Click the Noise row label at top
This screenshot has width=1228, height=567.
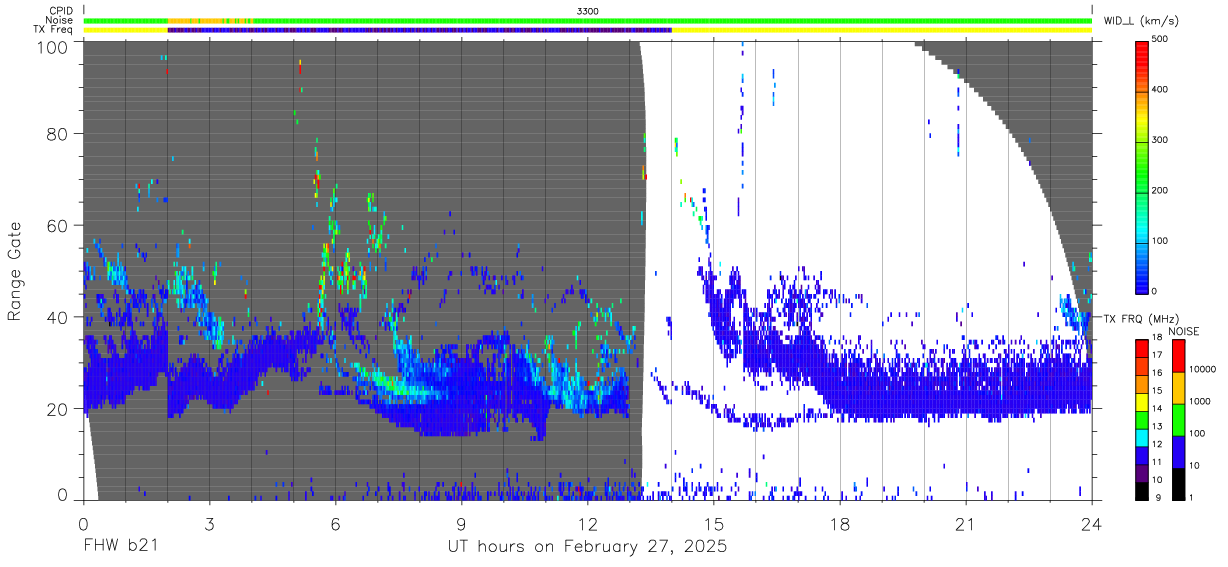point(60,20)
